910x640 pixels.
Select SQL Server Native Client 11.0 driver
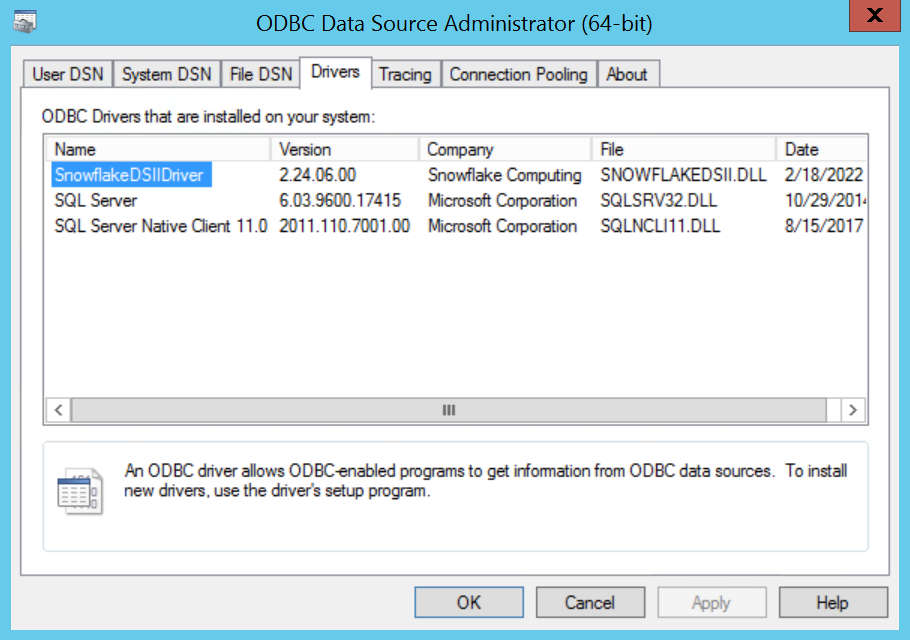tap(160, 226)
